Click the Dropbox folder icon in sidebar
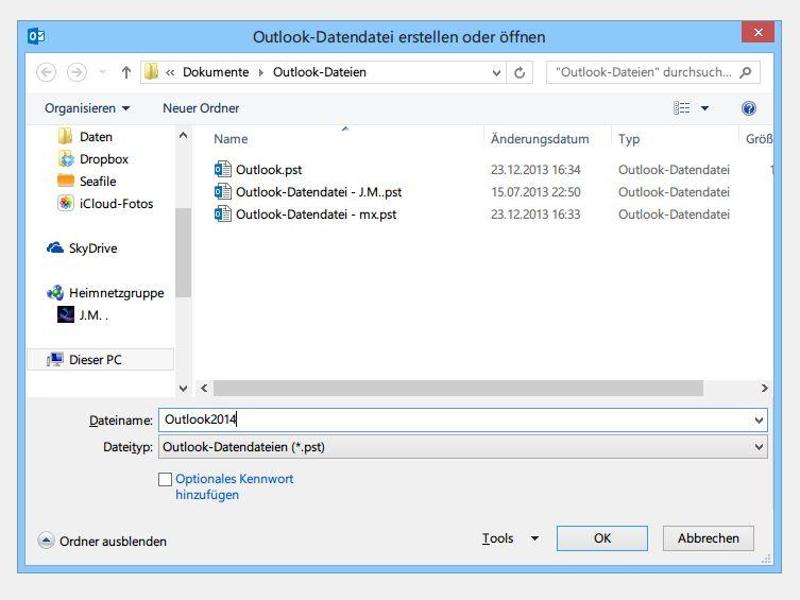 [x=66, y=159]
